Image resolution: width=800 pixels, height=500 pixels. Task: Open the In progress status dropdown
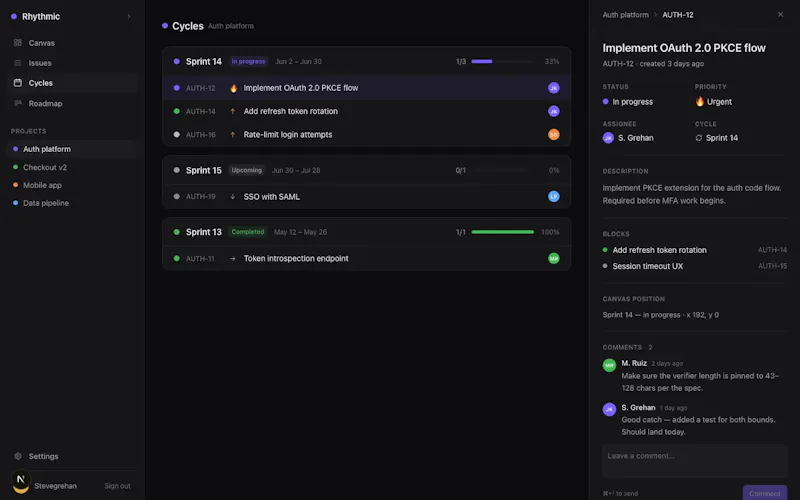click(x=628, y=102)
